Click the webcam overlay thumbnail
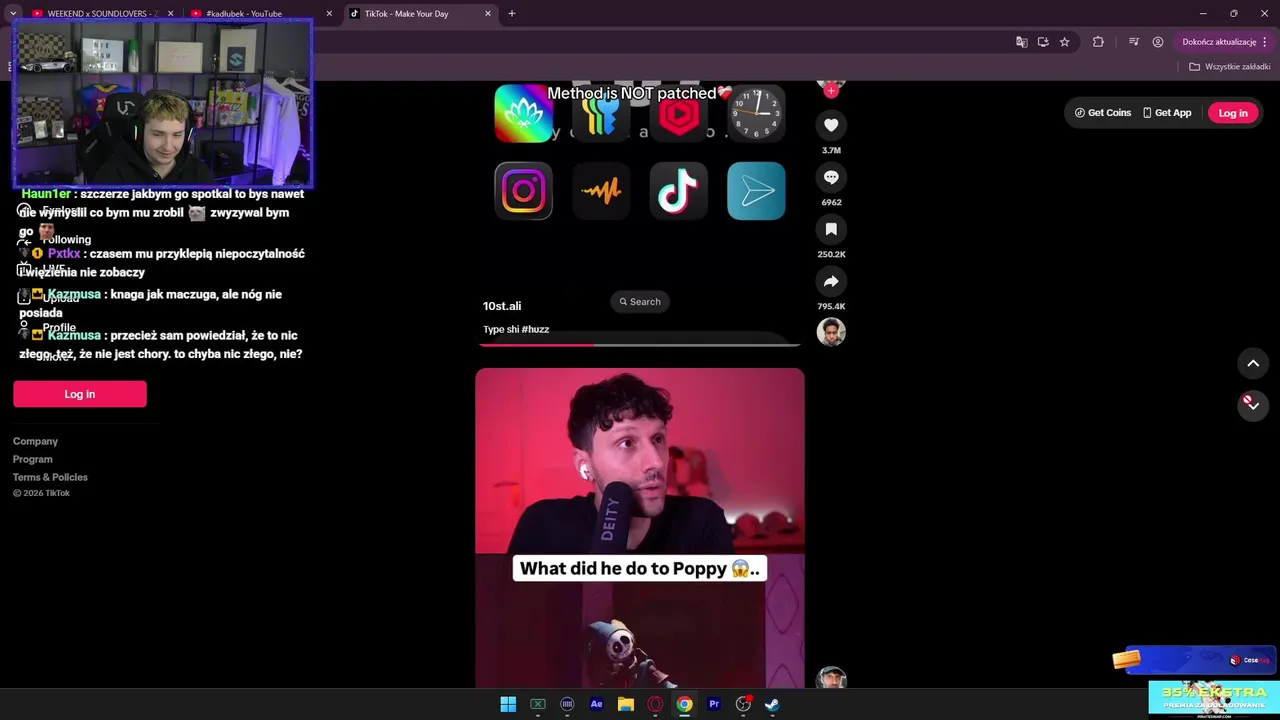This screenshot has width=1280, height=720. point(163,104)
